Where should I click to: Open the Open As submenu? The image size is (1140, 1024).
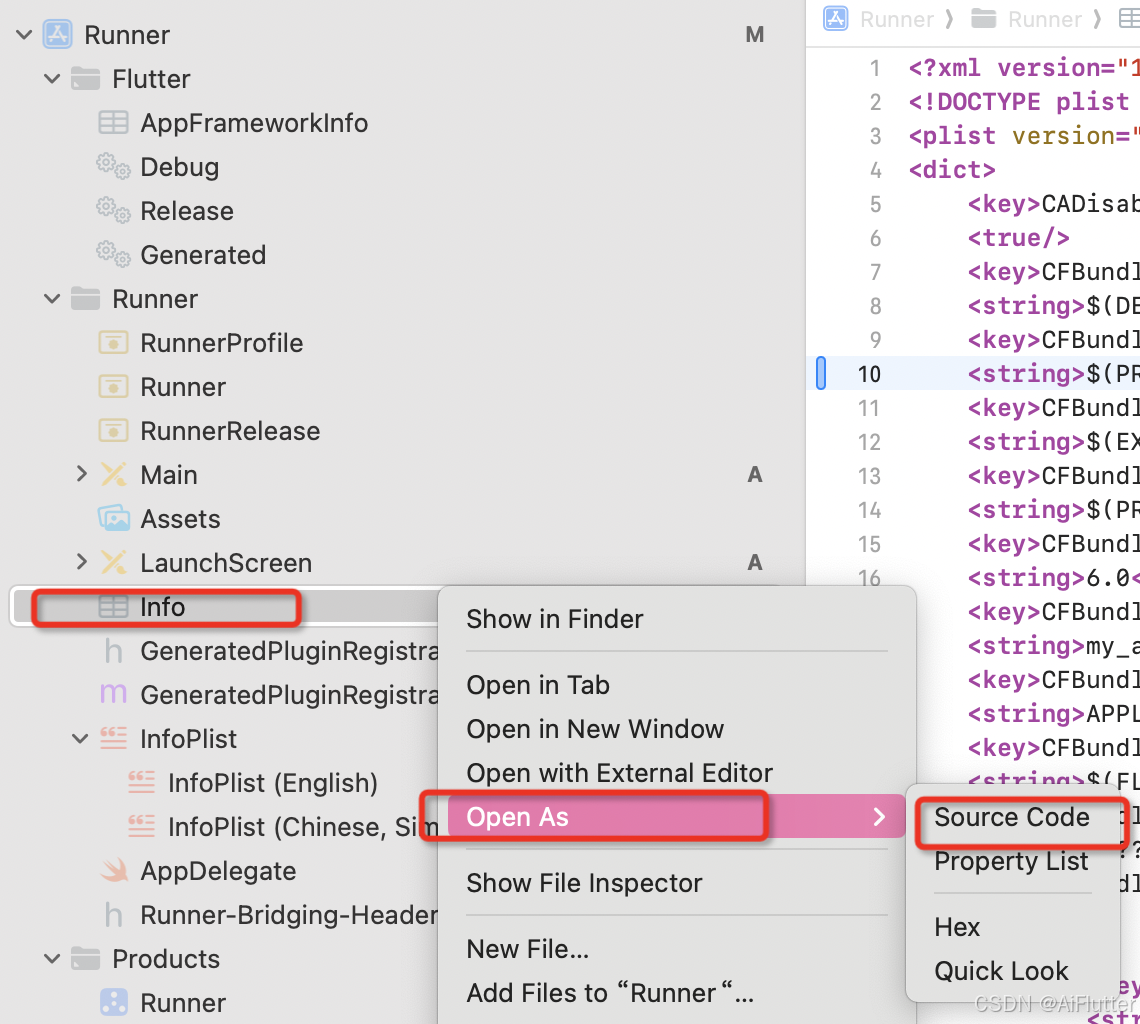coord(676,817)
